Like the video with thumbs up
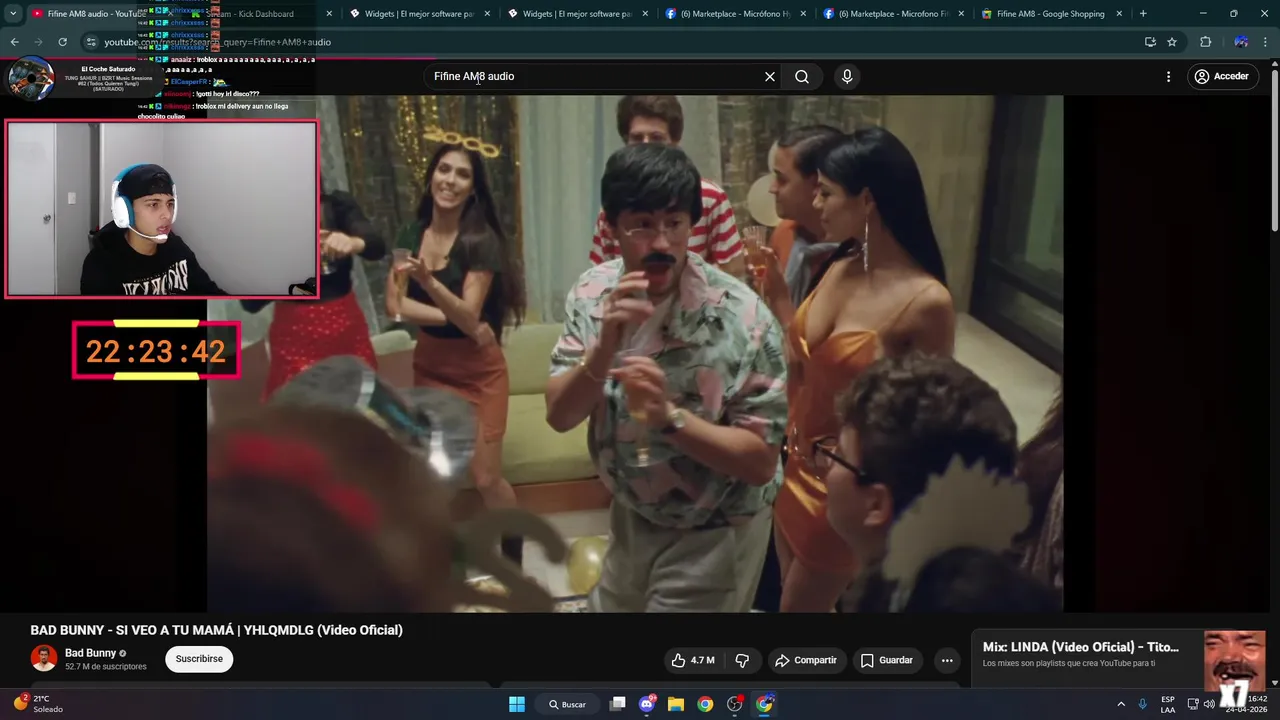Screen dimensions: 1280x720 click(692, 660)
